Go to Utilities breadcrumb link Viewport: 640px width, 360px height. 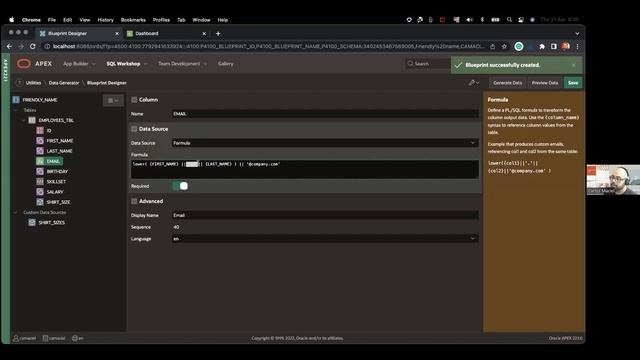click(33, 83)
